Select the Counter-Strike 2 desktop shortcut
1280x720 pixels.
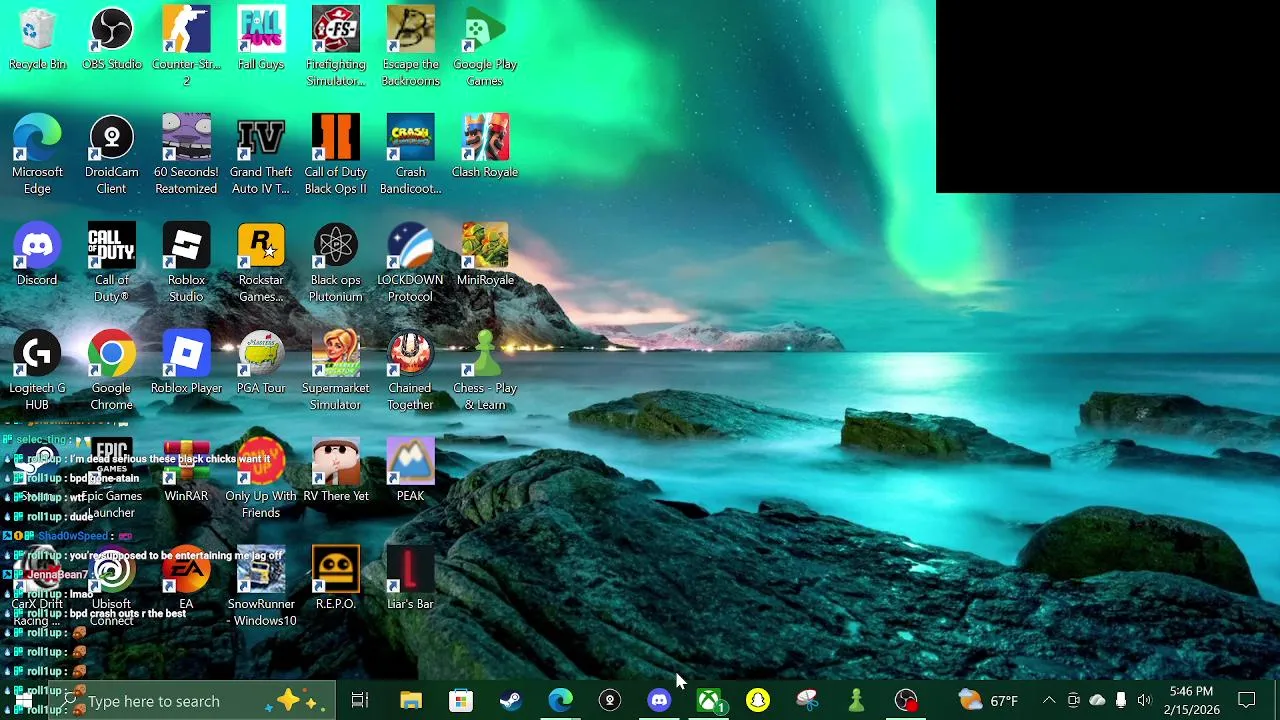pos(186,47)
